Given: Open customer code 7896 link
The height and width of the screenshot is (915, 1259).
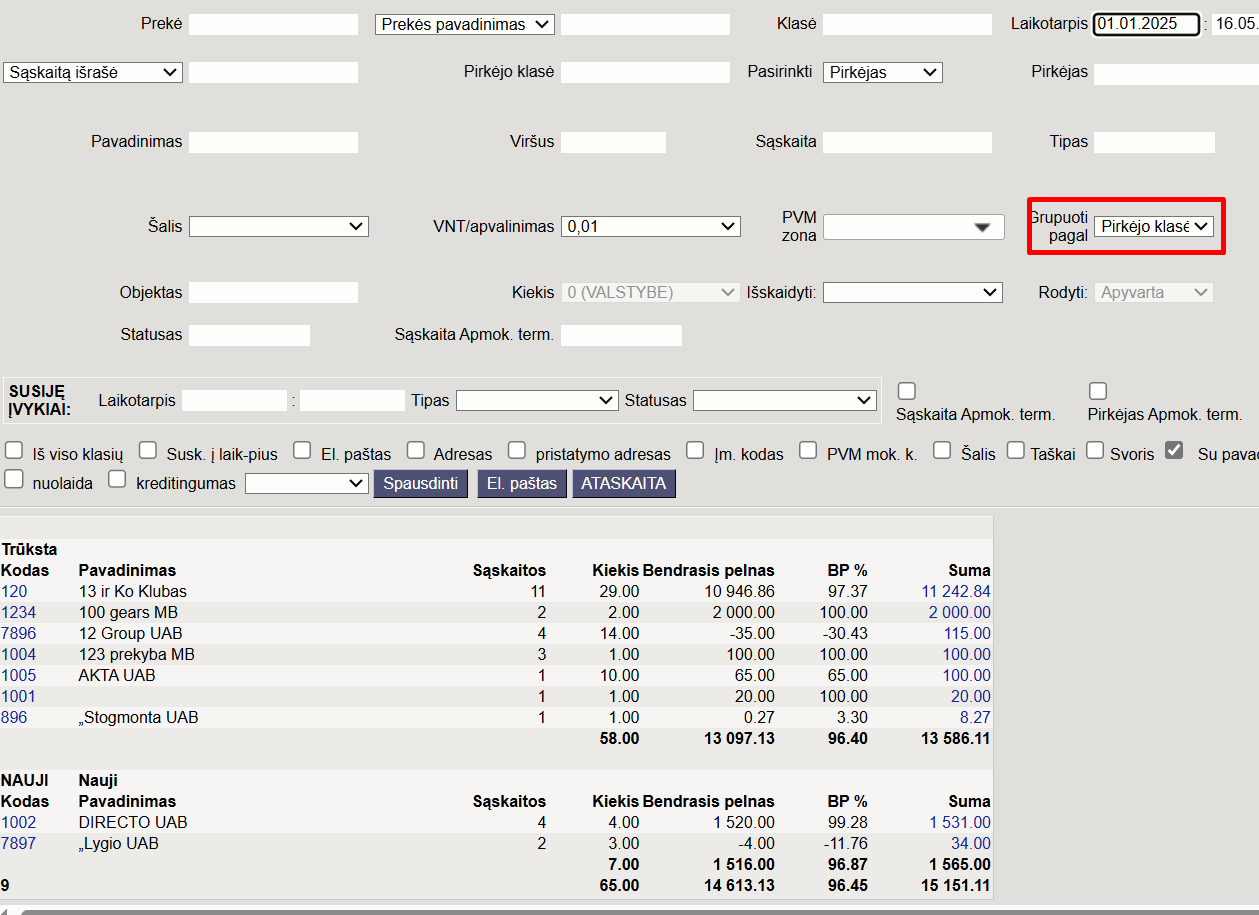Looking at the screenshot, I should (x=18, y=633).
